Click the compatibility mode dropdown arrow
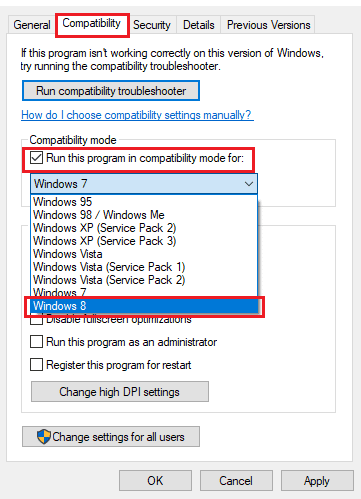 249,184
